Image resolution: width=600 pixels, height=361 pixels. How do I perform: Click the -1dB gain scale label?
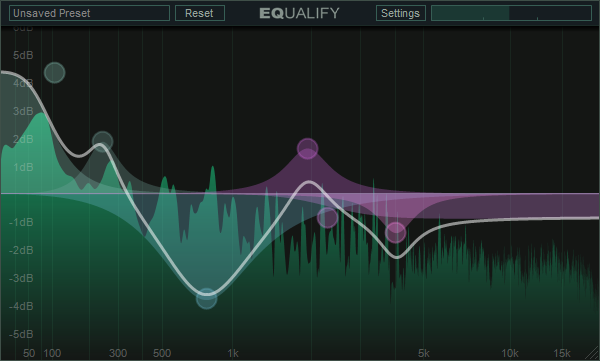[21, 222]
